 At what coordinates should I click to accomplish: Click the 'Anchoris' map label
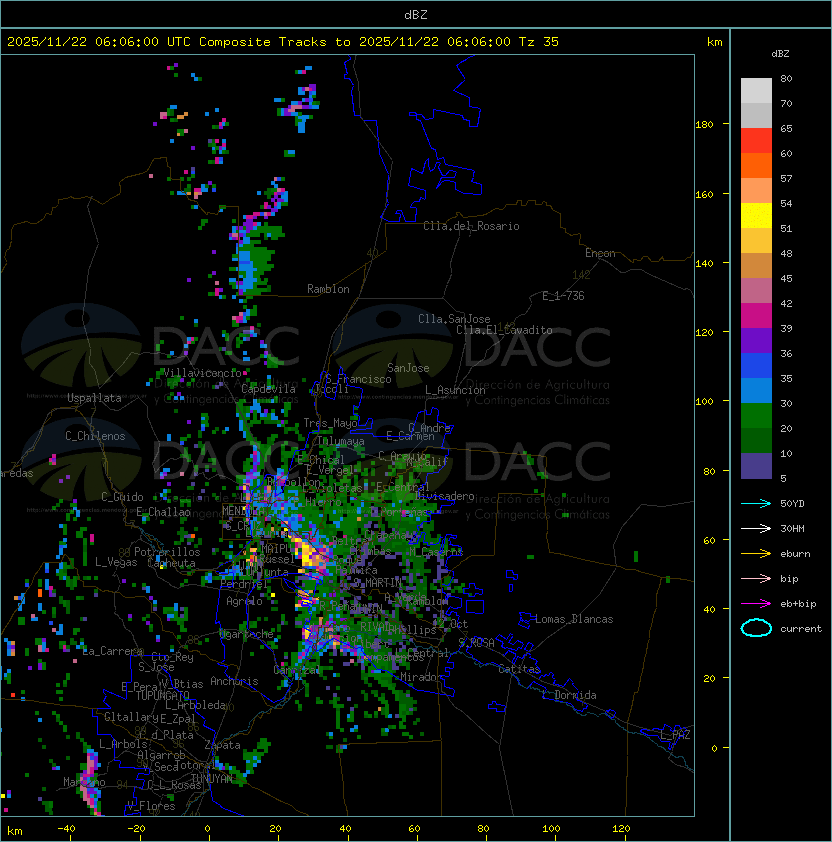tap(234, 681)
